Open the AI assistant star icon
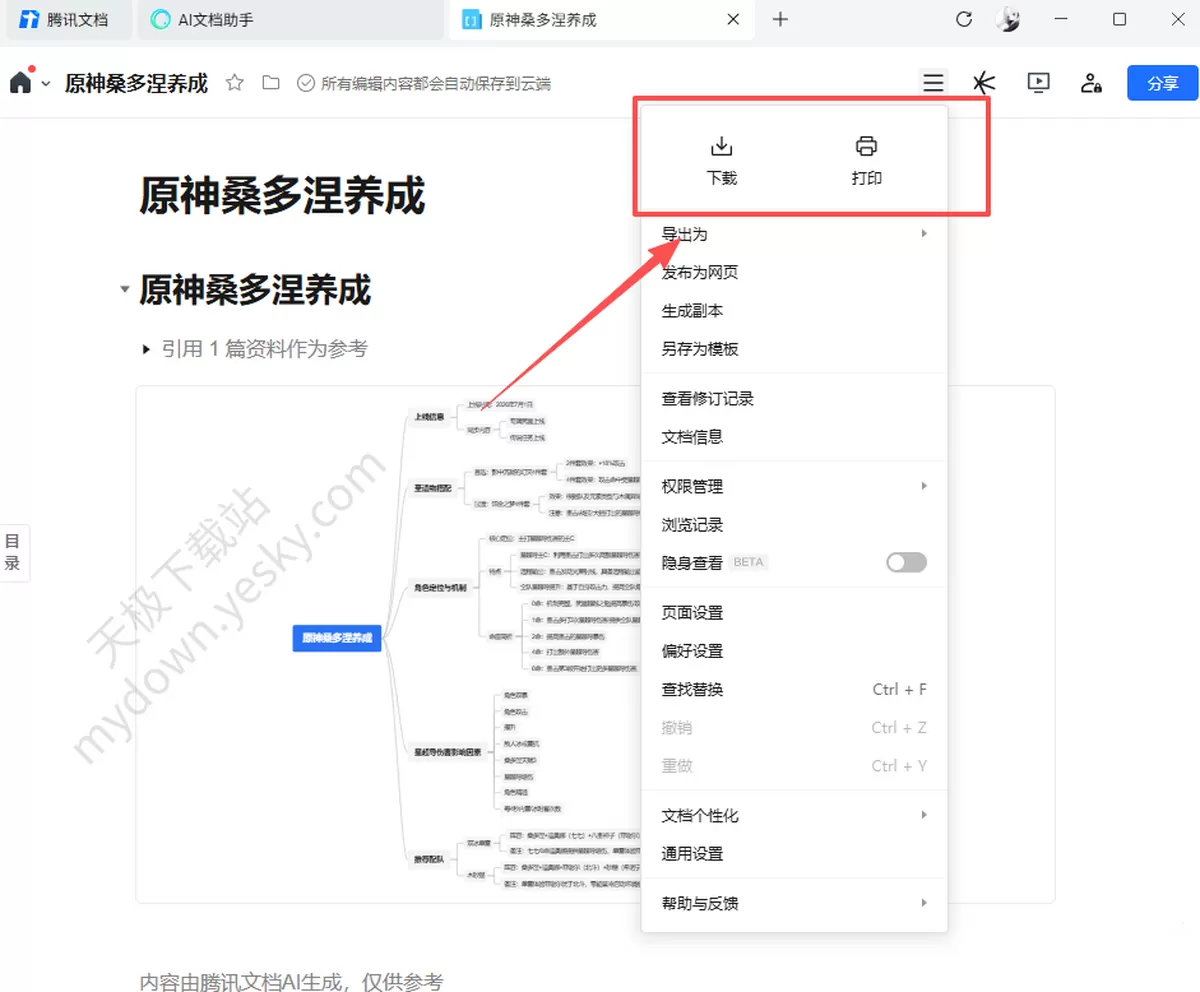Screen dimensions: 1200x992 coord(984,83)
